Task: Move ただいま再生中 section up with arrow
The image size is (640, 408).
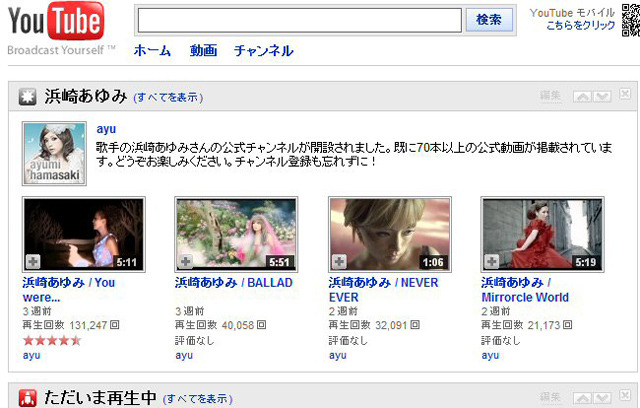Action: (582, 398)
